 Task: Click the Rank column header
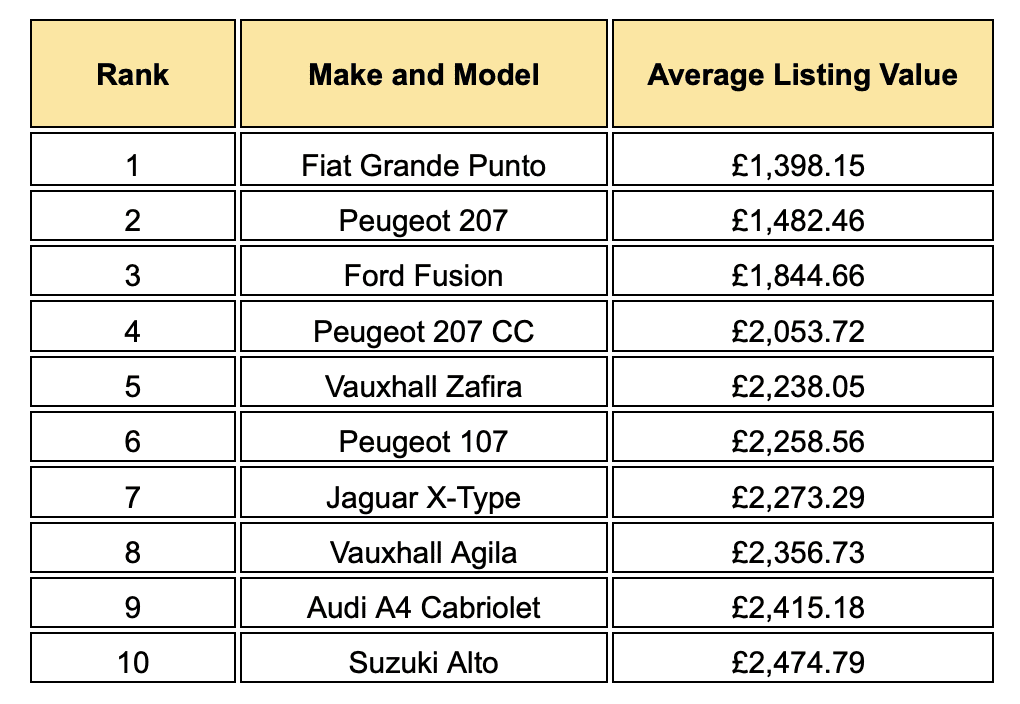point(133,74)
